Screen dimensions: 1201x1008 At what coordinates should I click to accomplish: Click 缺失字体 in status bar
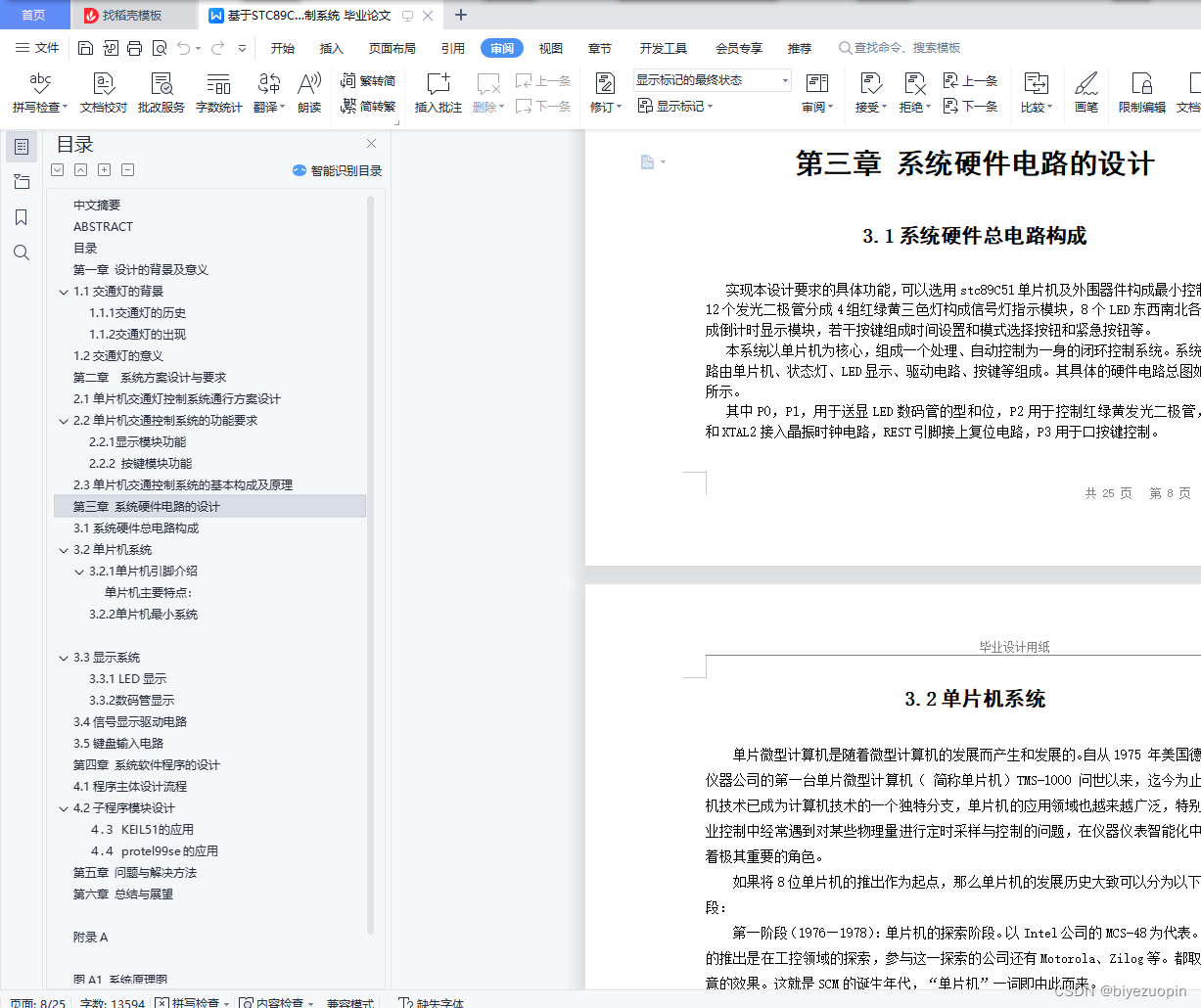[x=432, y=1002]
